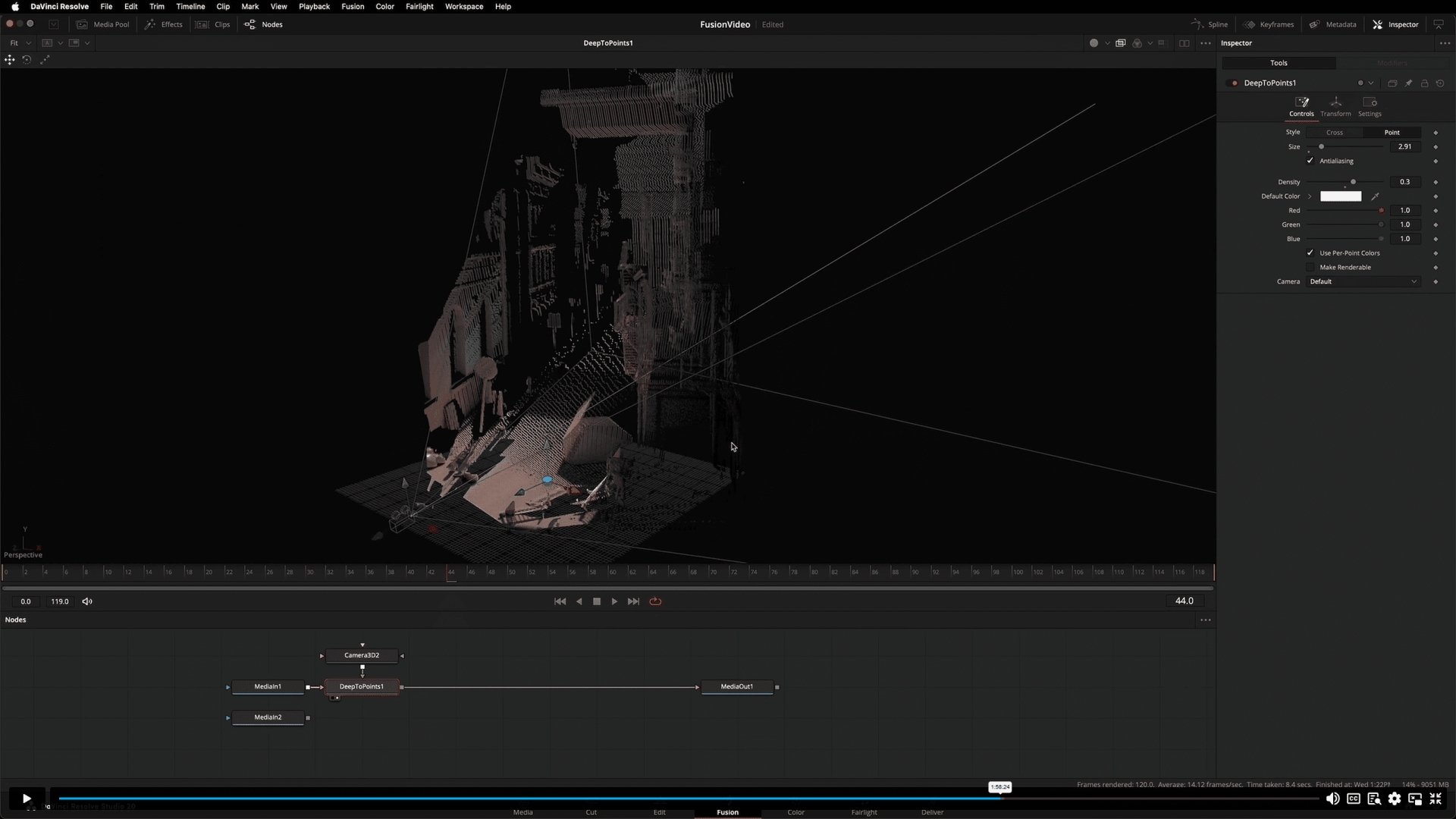Viewport: 1456px width, 819px height.
Task: Open the Metadata panel
Action: click(1334, 24)
